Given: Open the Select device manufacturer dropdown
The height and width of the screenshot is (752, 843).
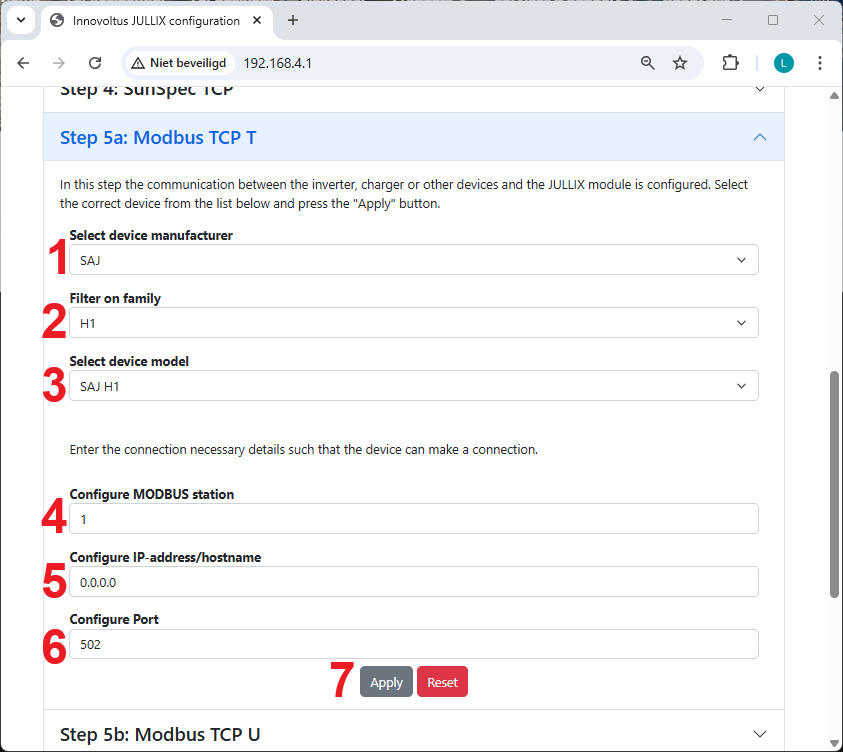Looking at the screenshot, I should pyautogui.click(x=413, y=260).
